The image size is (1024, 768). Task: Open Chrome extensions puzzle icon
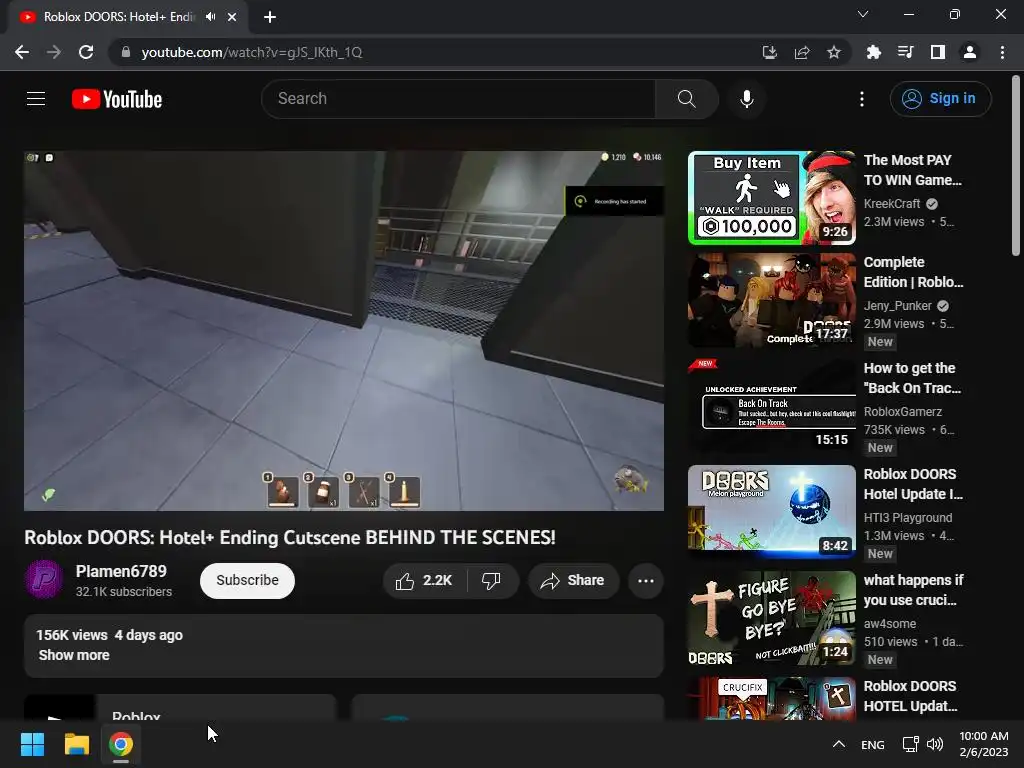pyautogui.click(x=873, y=52)
